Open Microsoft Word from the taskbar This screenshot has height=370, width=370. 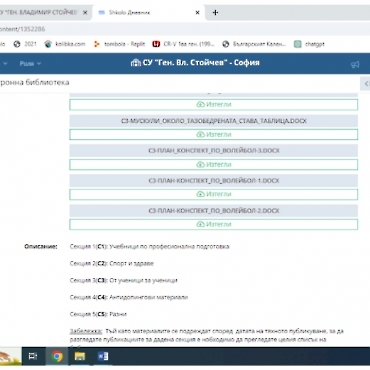[103, 356]
